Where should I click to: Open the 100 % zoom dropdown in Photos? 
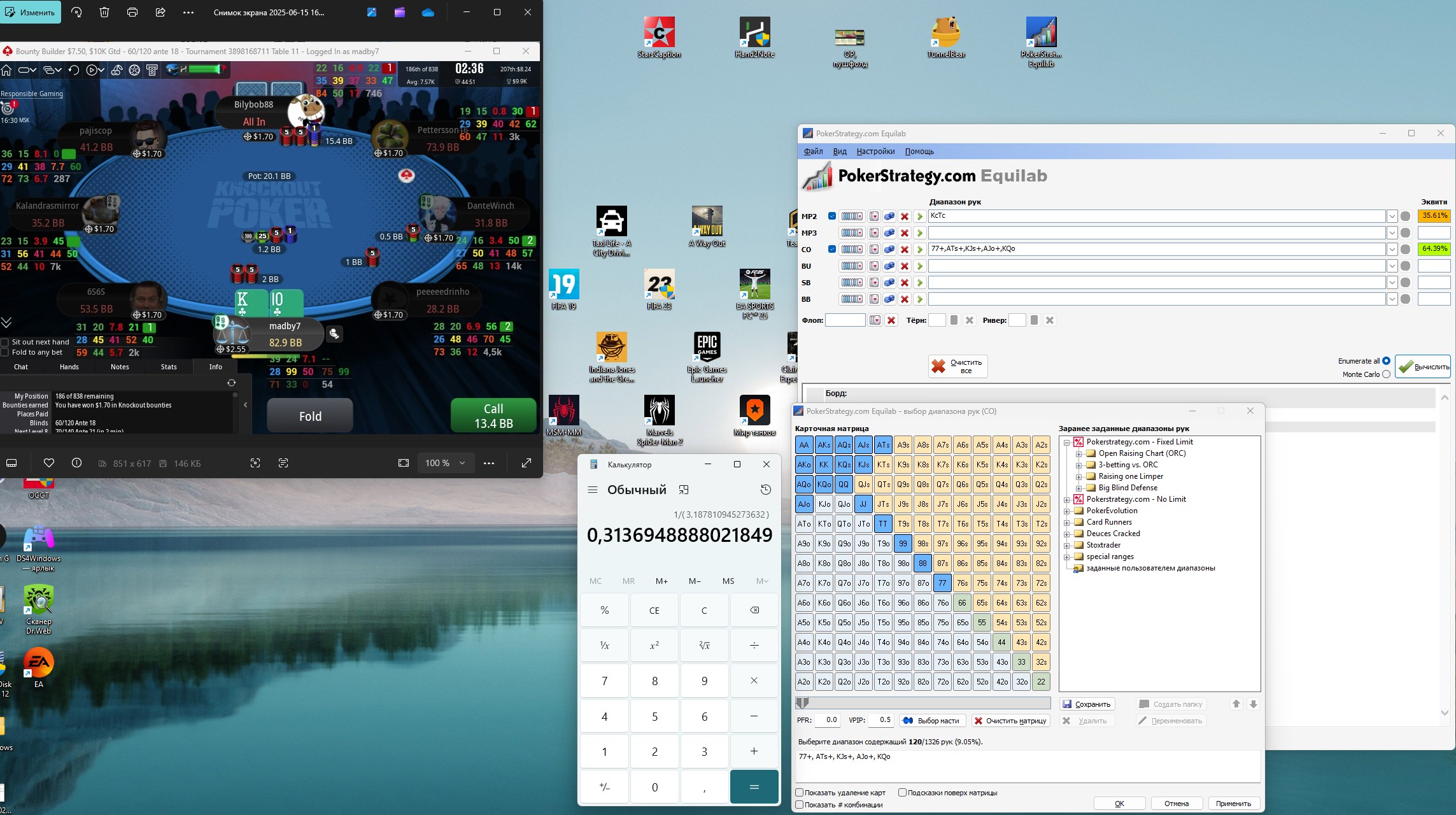coord(446,463)
